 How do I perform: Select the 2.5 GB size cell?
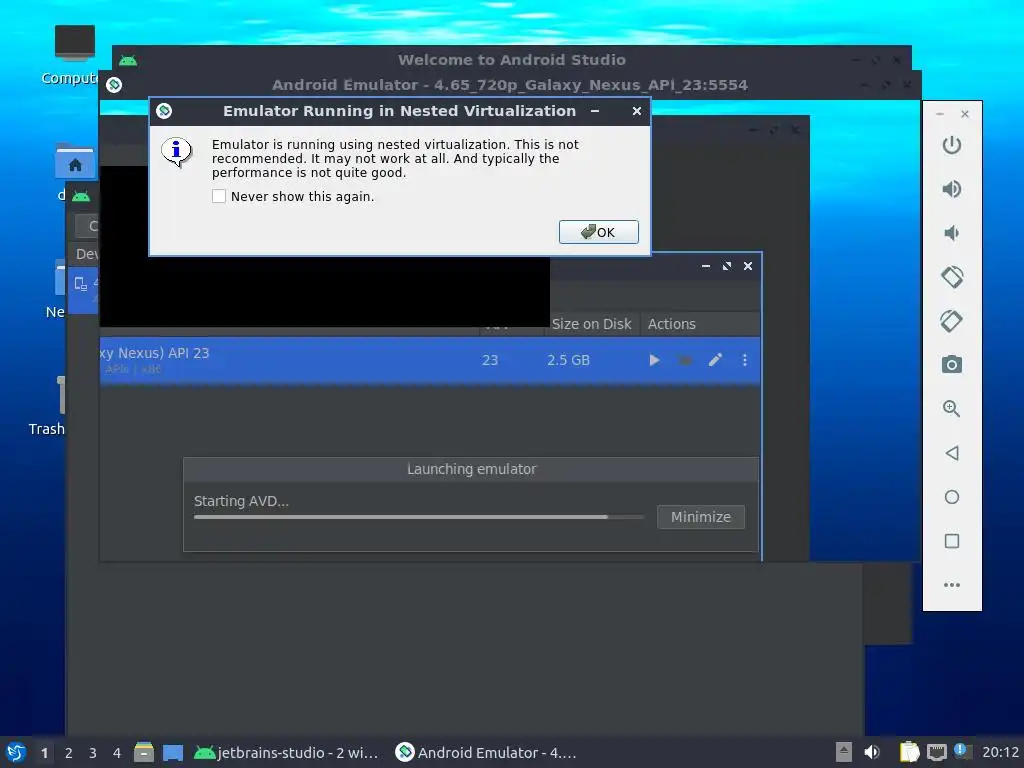[x=568, y=360]
